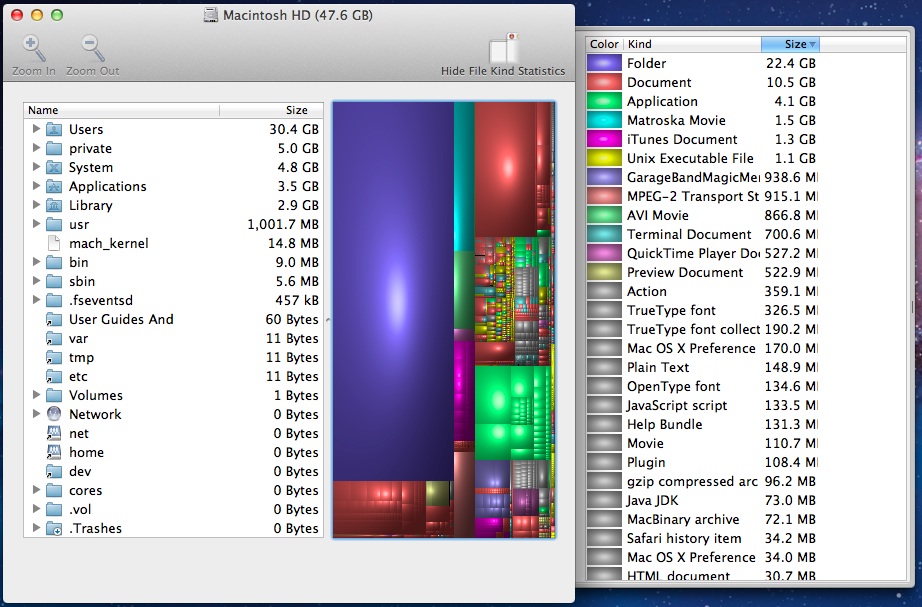Expand the Library folder disclosure triangle

pyautogui.click(x=36, y=205)
